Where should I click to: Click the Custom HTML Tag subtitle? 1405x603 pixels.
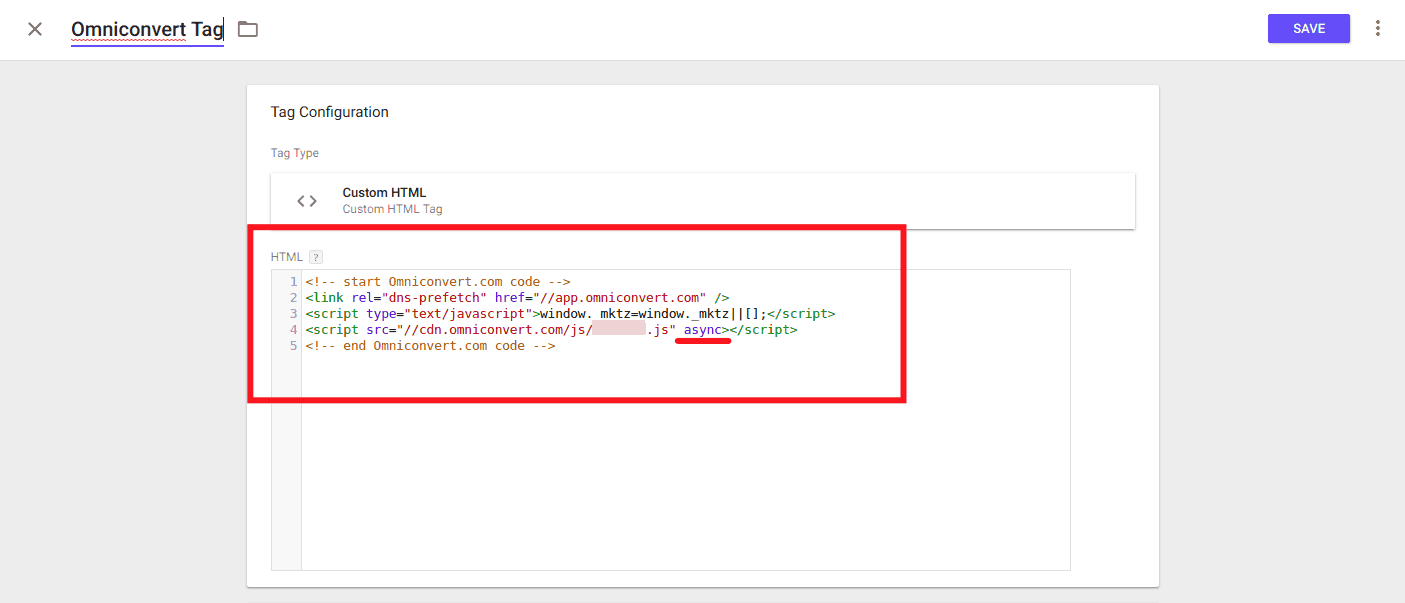pyautogui.click(x=392, y=210)
